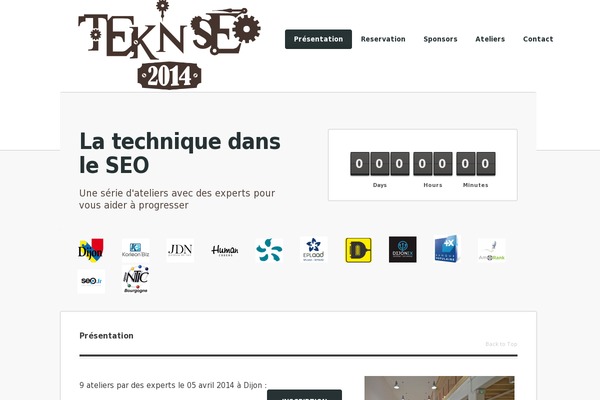Click the teal pinwheel sponsor logo
This screenshot has width=600, height=400.
coord(269,250)
